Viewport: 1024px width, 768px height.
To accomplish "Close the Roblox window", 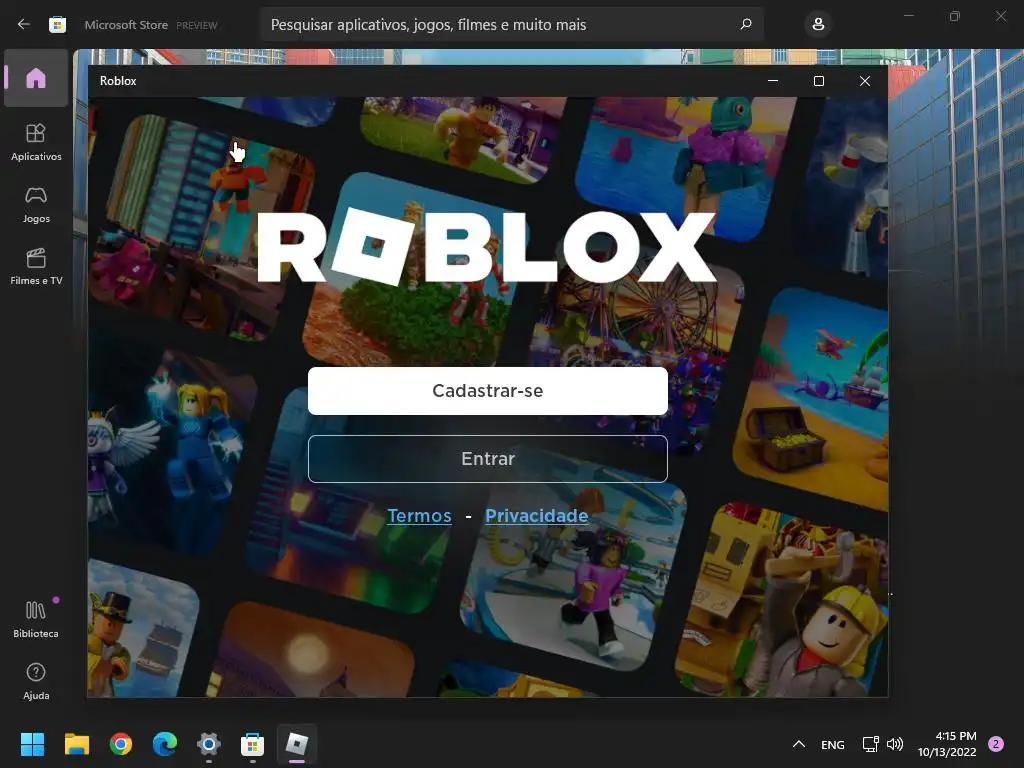I will coord(865,81).
